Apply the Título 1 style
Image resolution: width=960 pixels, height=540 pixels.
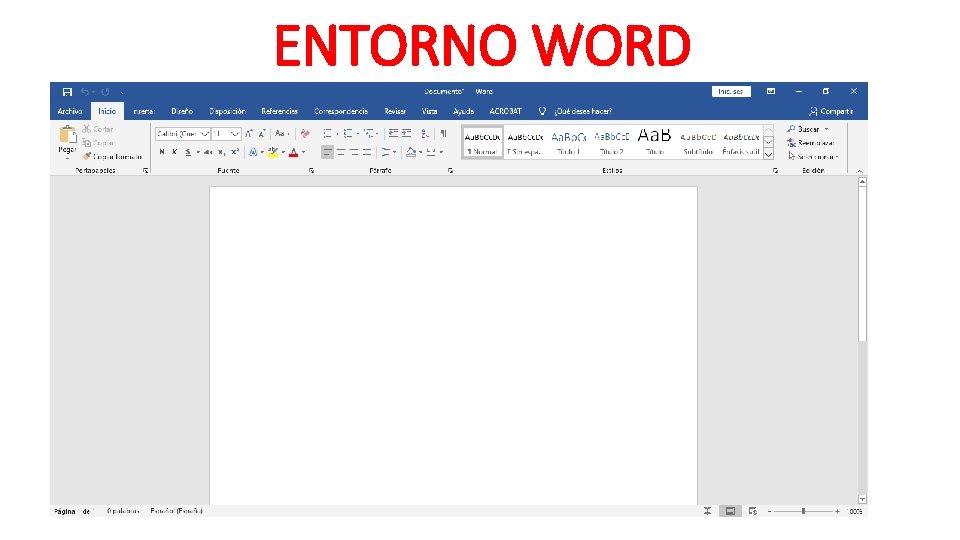[x=569, y=143]
